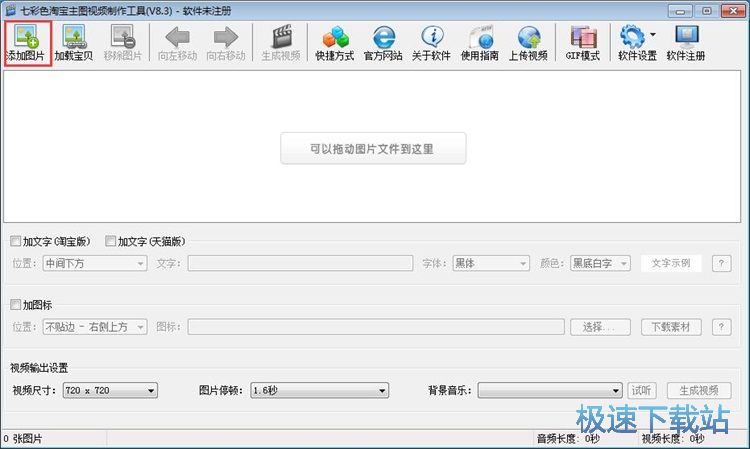Viewport: 750px width, 449px height.
Task: Select the 移除图片 remove picture icon
Action: (123, 43)
